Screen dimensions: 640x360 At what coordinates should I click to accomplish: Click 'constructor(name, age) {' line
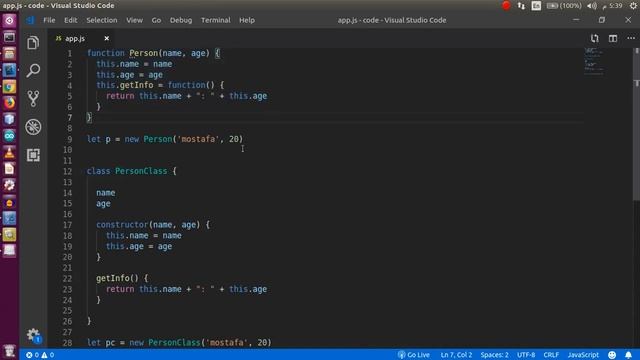pyautogui.click(x=153, y=224)
